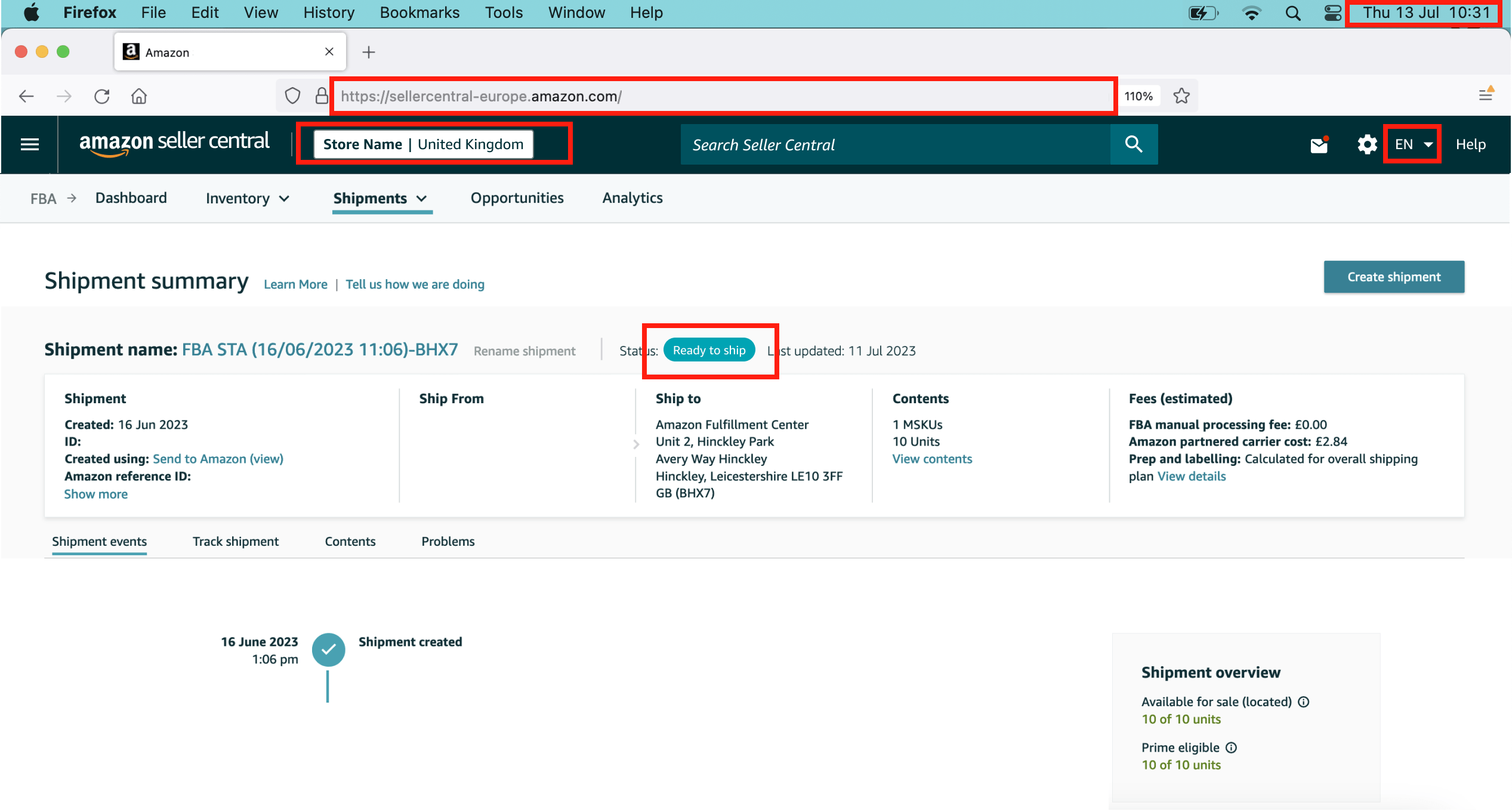This screenshot has height=810, width=1512.
Task: Bookmark page with the star icon
Action: 1181,96
